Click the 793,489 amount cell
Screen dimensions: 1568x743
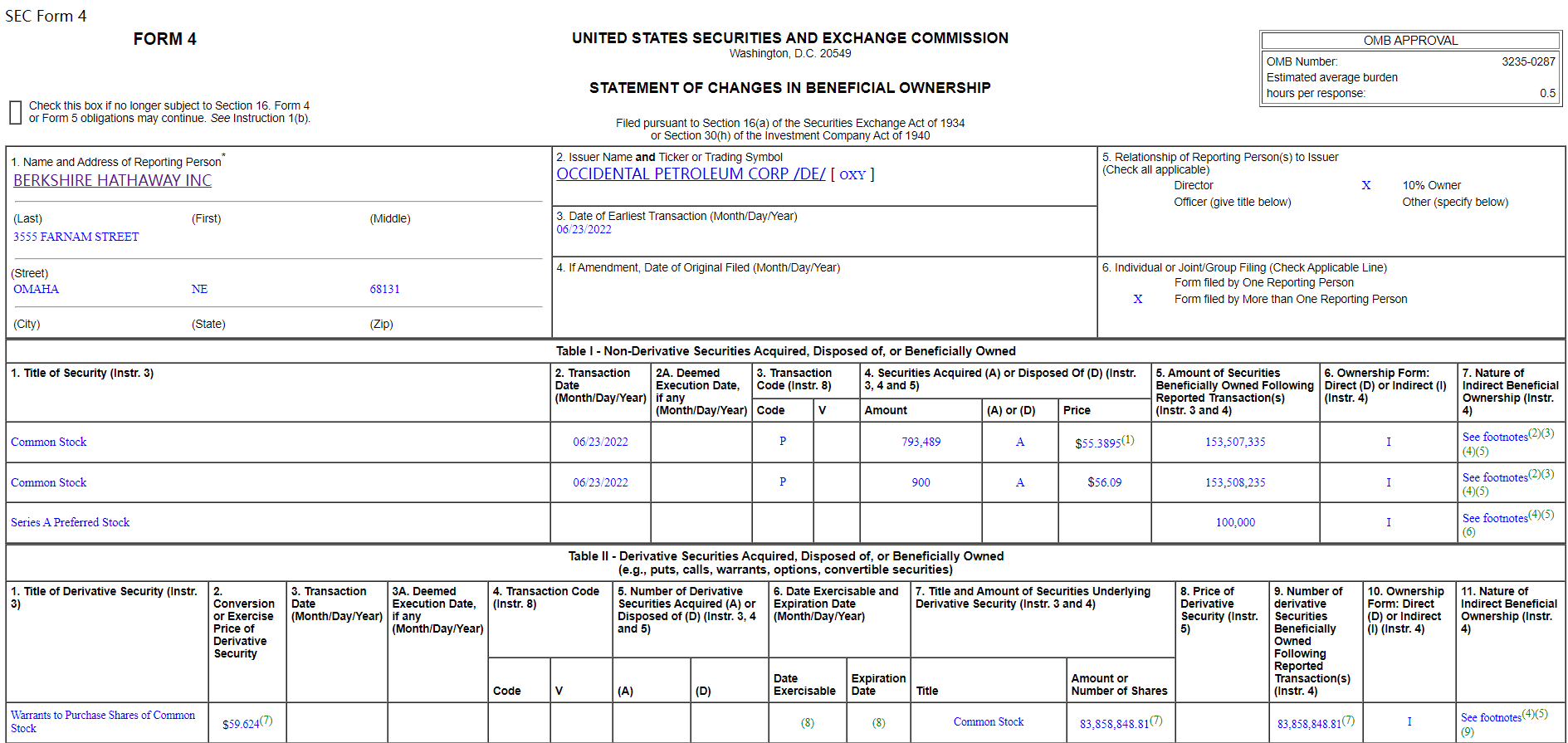tap(921, 442)
